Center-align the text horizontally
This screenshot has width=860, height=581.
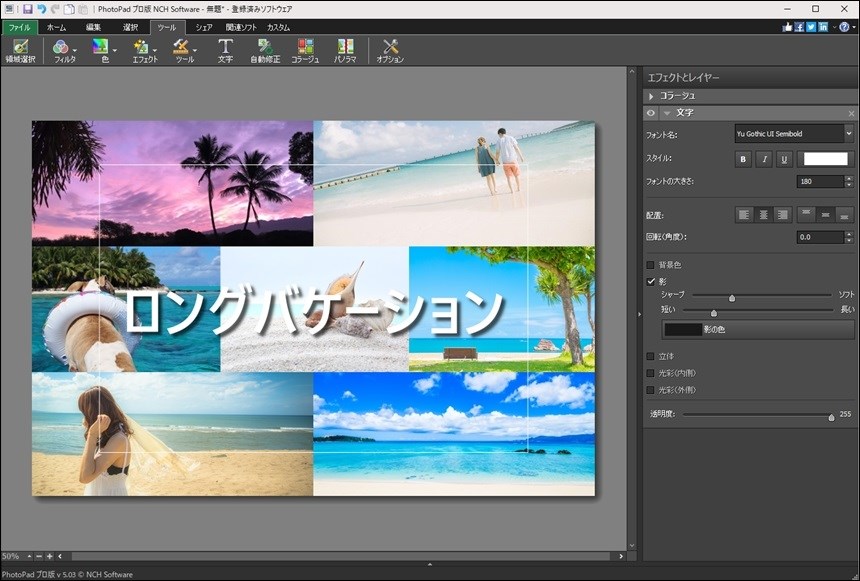(764, 214)
